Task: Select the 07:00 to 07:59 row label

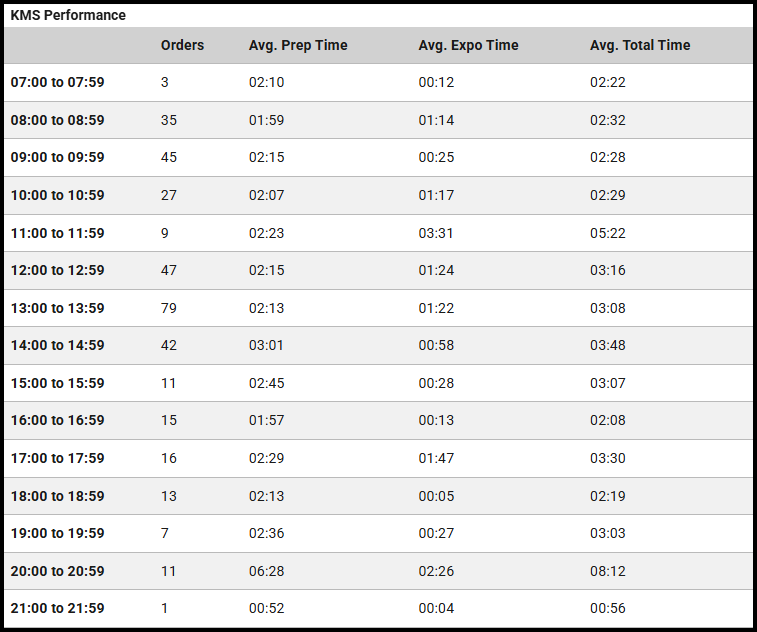Action: [57, 82]
